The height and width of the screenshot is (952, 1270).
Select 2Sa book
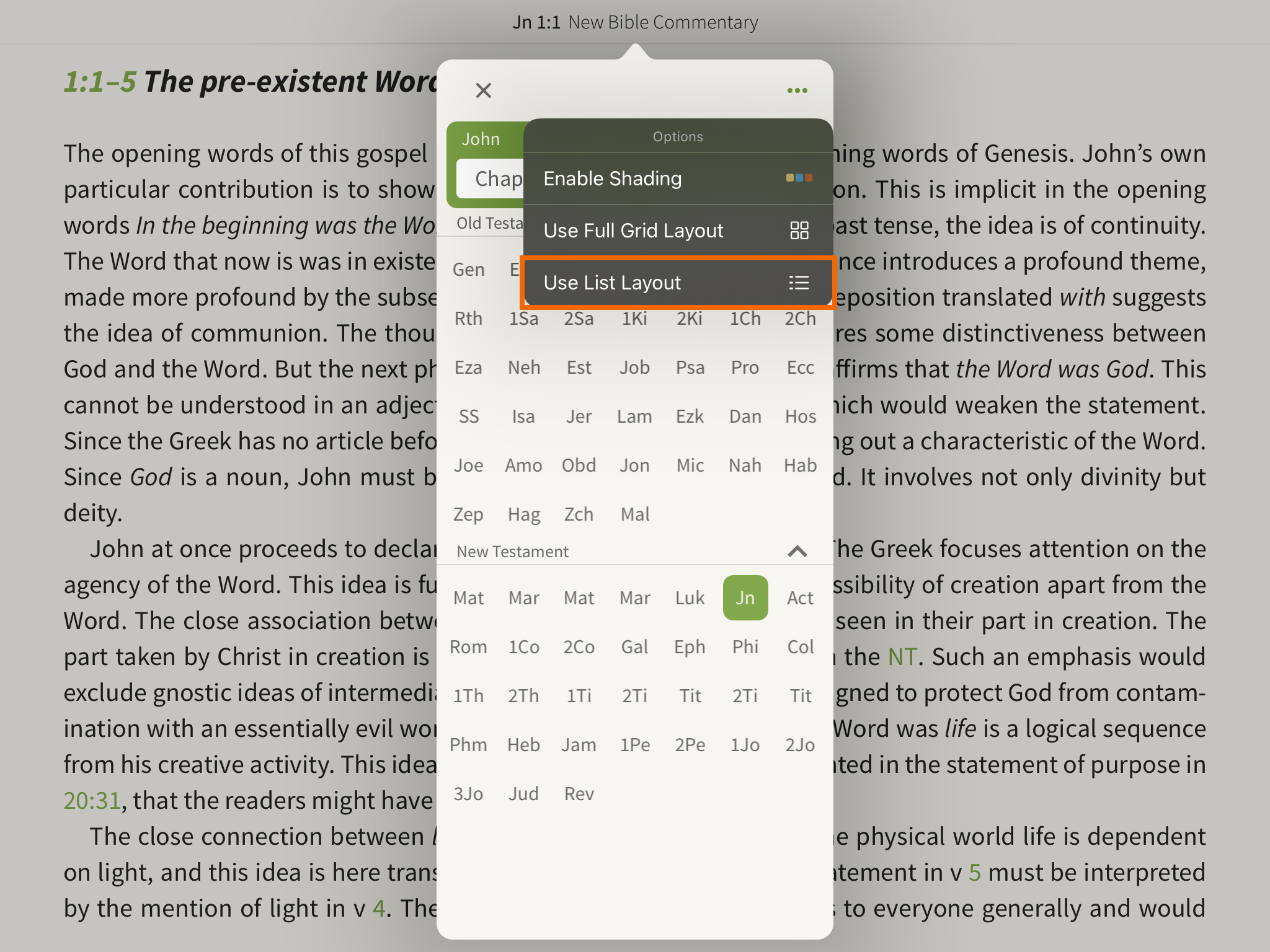click(x=579, y=319)
